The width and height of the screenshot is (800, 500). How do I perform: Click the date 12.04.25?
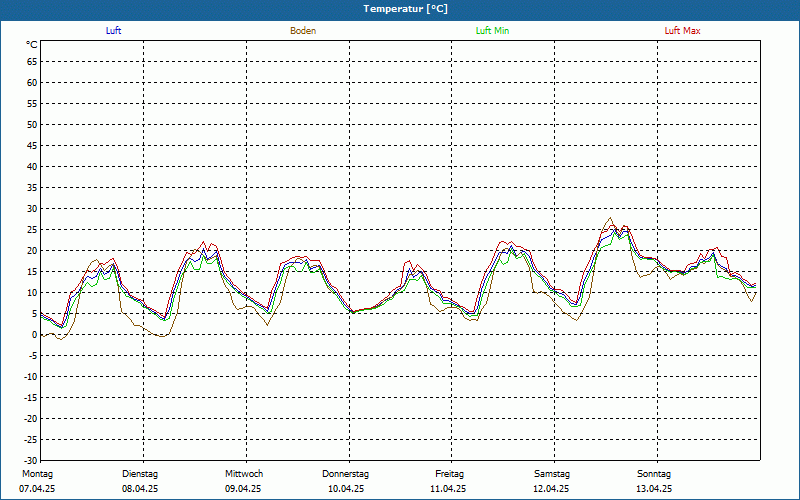pyautogui.click(x=551, y=489)
